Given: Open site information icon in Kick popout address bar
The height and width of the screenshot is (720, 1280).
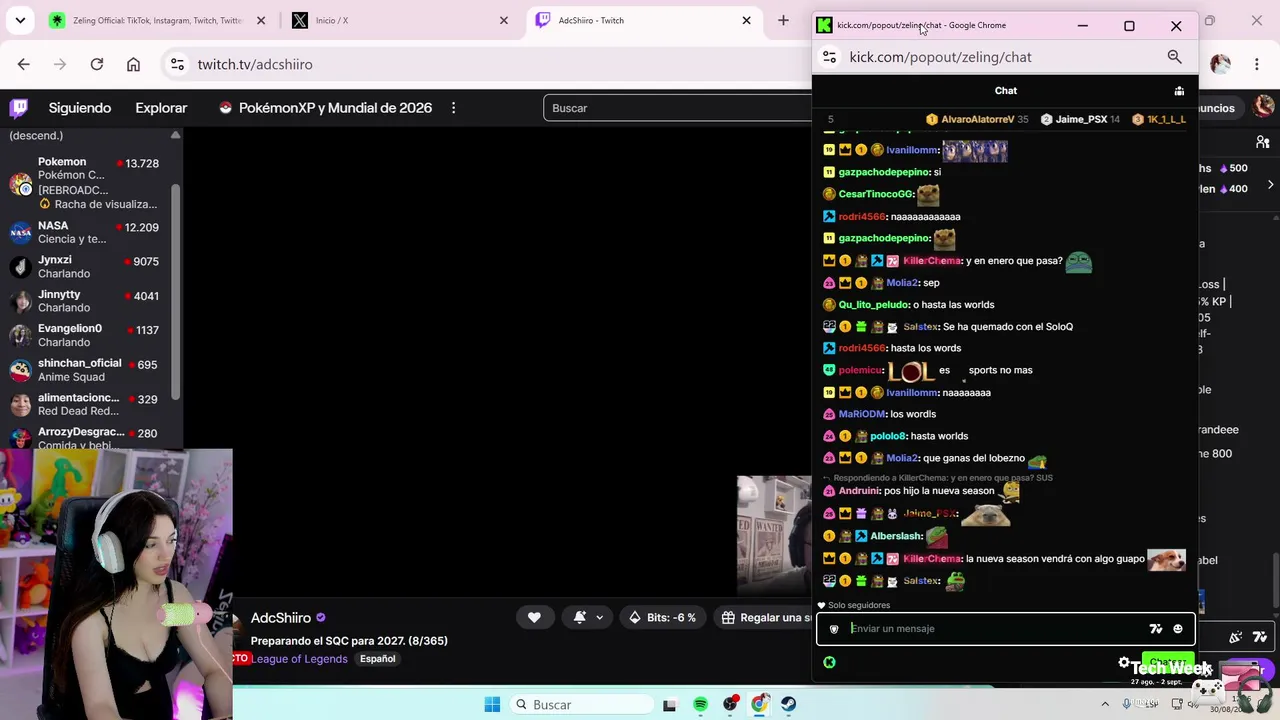Looking at the screenshot, I should (x=829, y=57).
